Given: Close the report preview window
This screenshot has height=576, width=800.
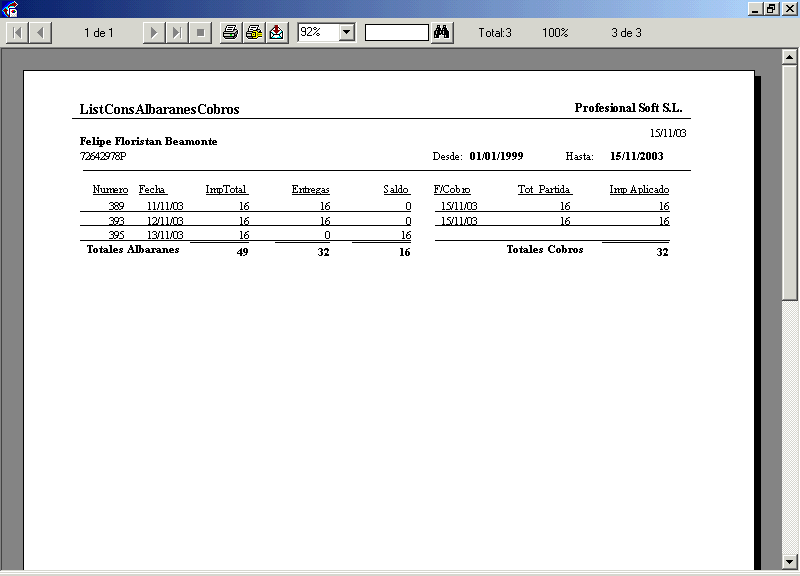Looking at the screenshot, I should pyautogui.click(x=789, y=8).
